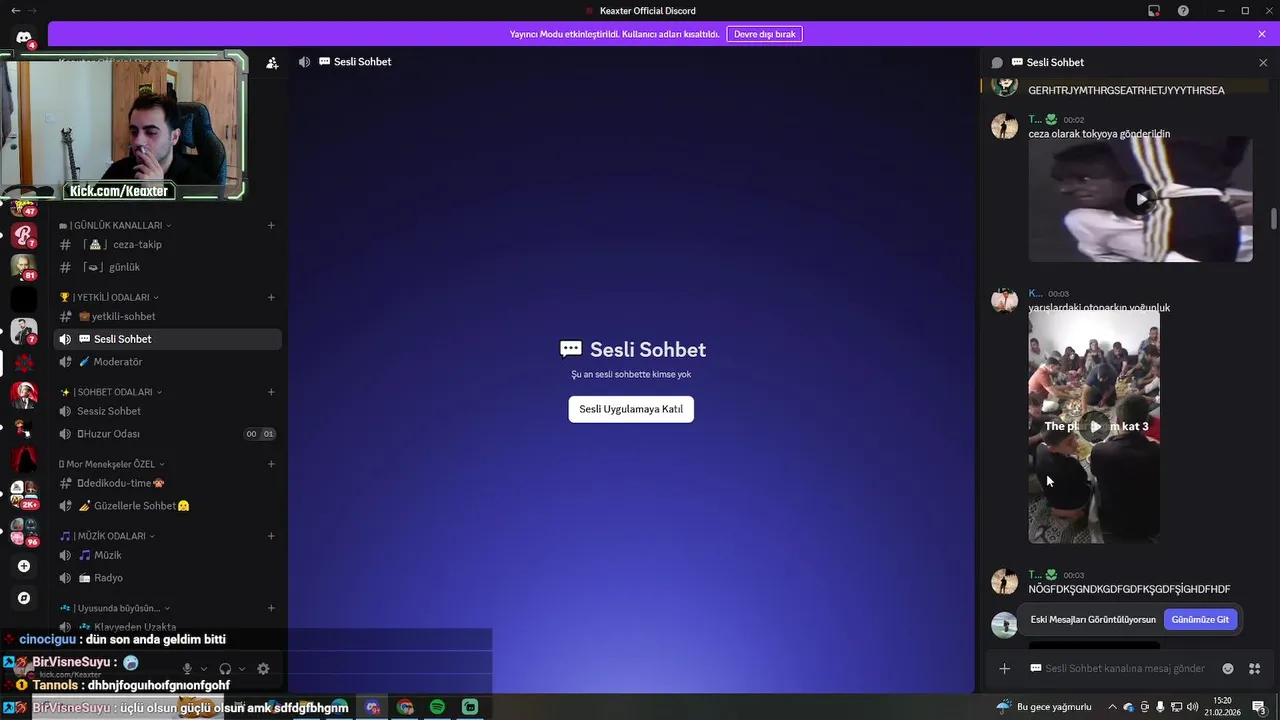The image size is (1280, 720).
Task: Open the emoji picker in message box
Action: 1228,669
